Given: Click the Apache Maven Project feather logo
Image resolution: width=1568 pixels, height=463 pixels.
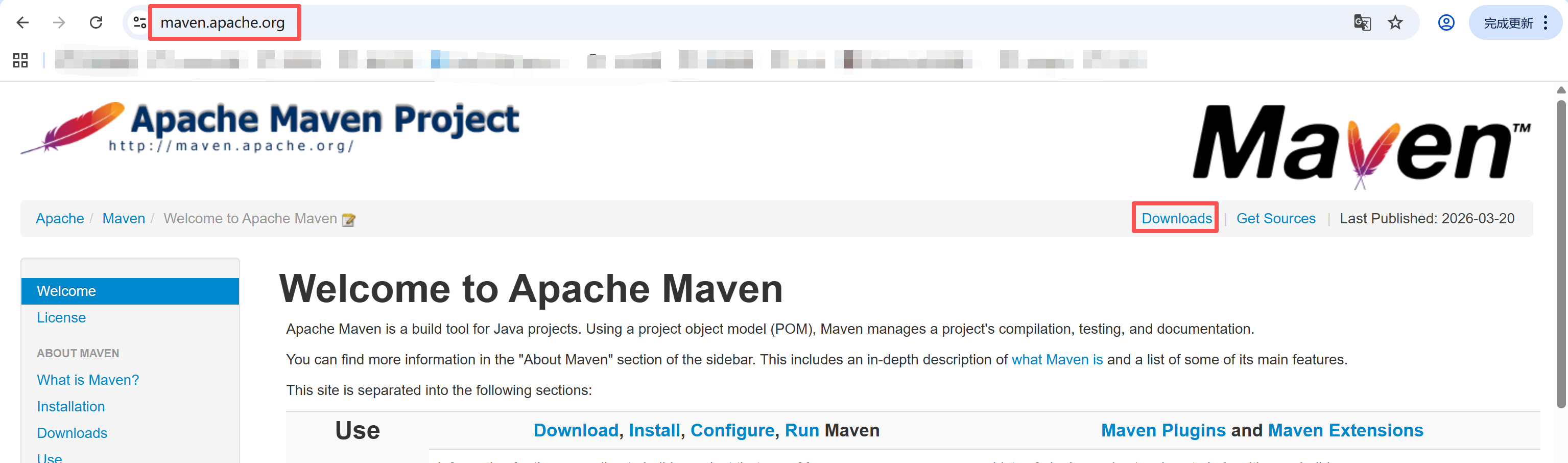Looking at the screenshot, I should pyautogui.click(x=270, y=127).
